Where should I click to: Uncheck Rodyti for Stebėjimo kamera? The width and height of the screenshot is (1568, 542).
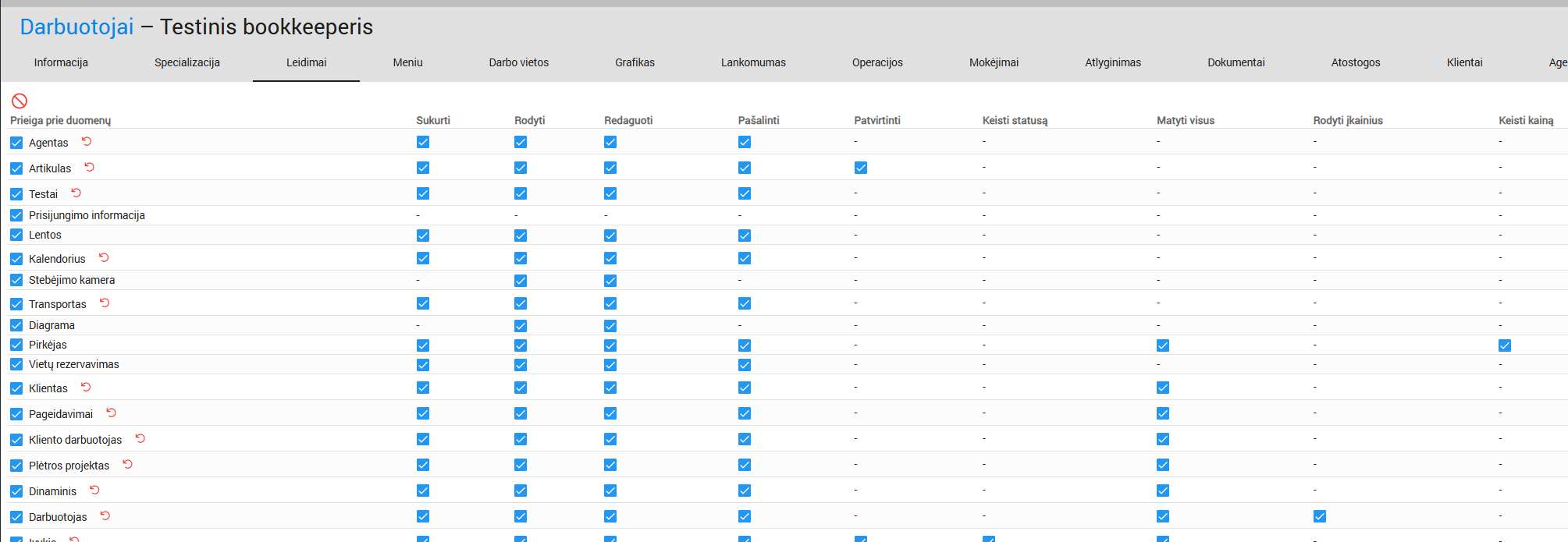(x=521, y=281)
